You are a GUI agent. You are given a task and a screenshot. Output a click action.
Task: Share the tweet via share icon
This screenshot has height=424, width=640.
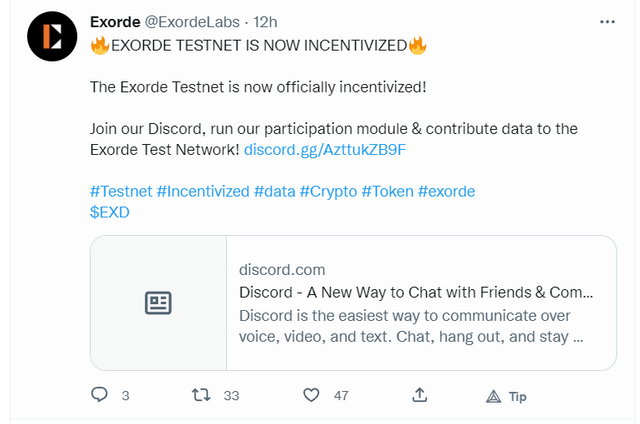(x=420, y=395)
